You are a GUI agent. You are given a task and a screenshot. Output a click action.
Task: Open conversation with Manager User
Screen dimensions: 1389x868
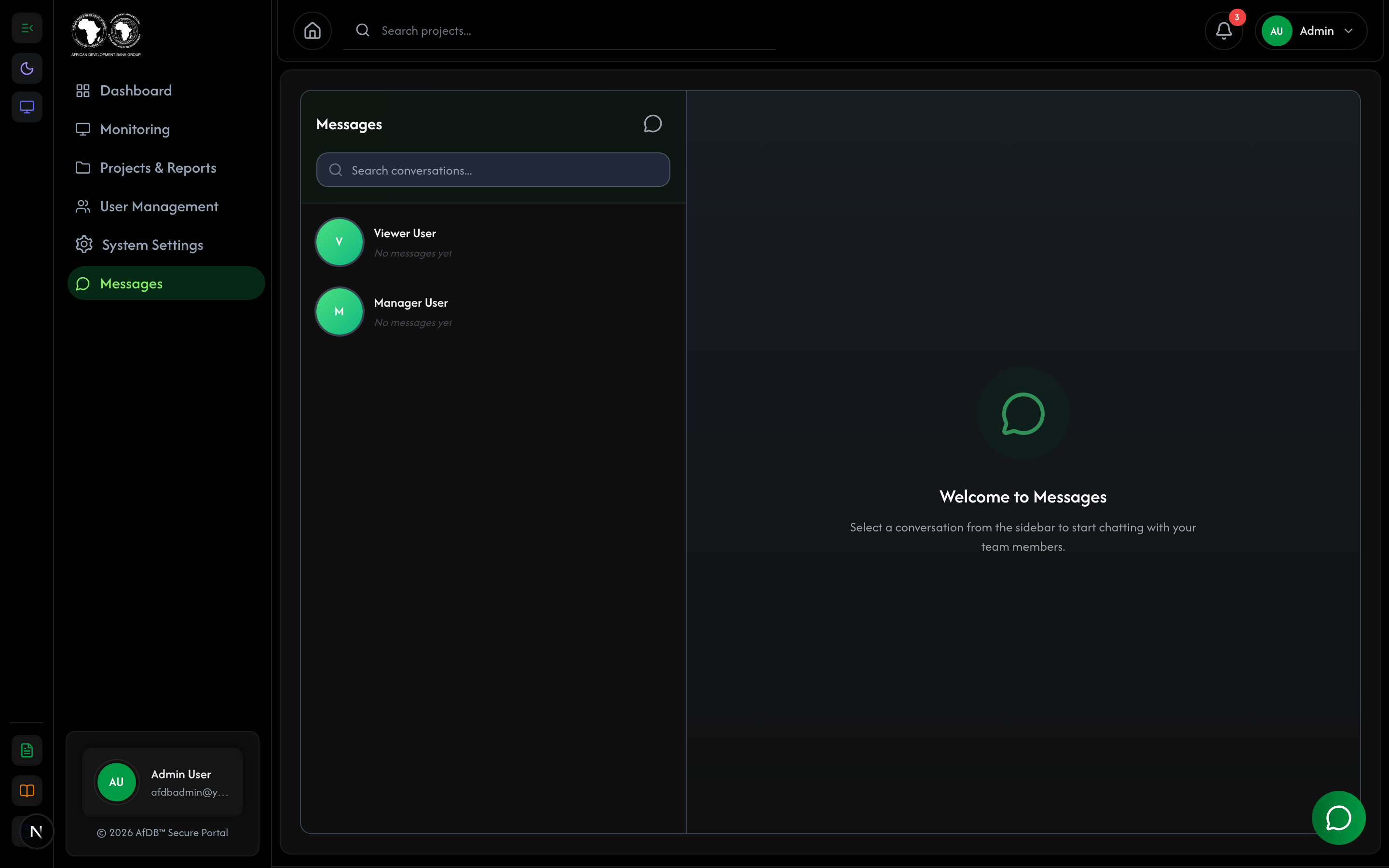tap(493, 312)
